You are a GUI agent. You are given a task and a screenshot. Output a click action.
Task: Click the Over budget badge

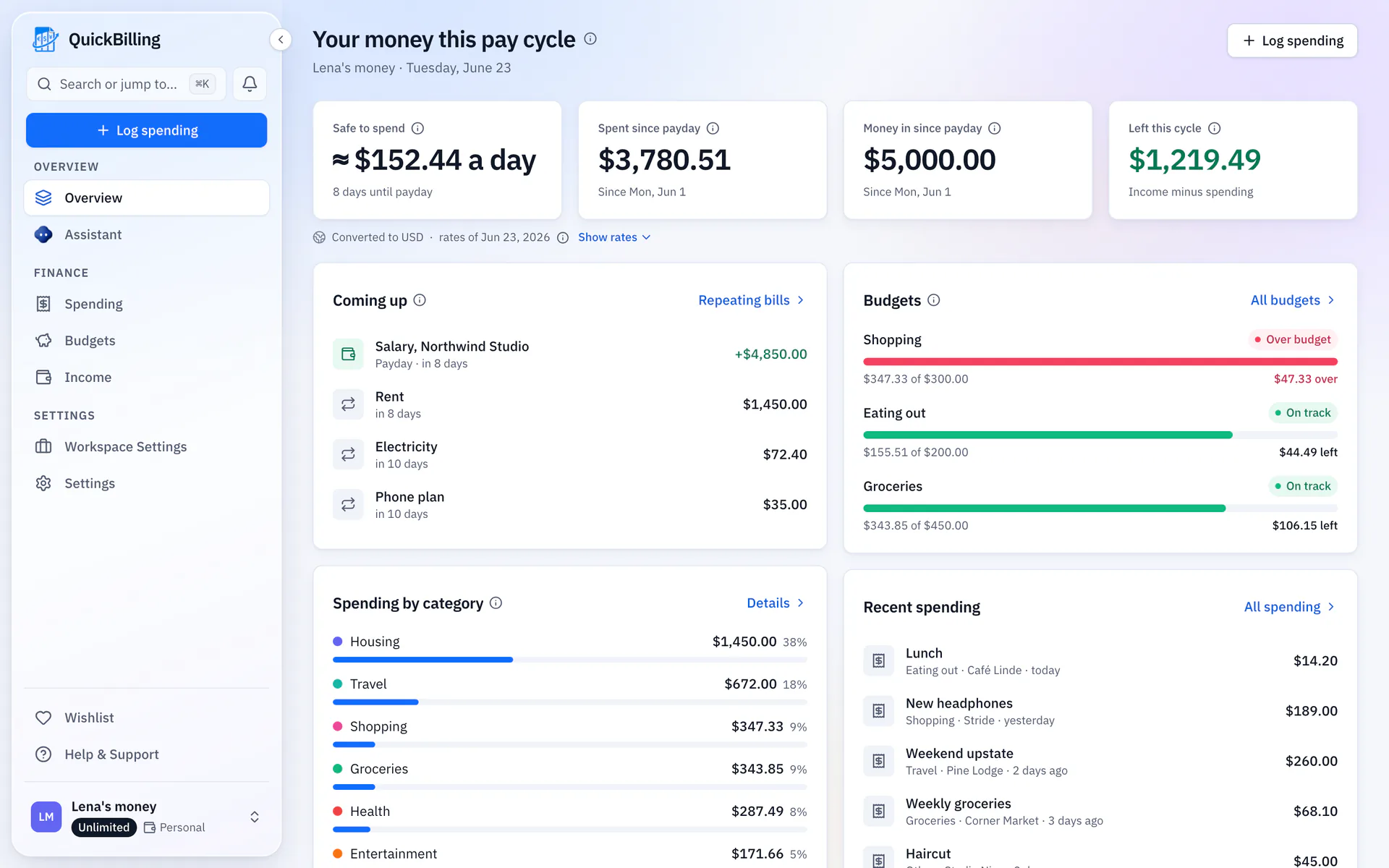pyautogui.click(x=1293, y=339)
